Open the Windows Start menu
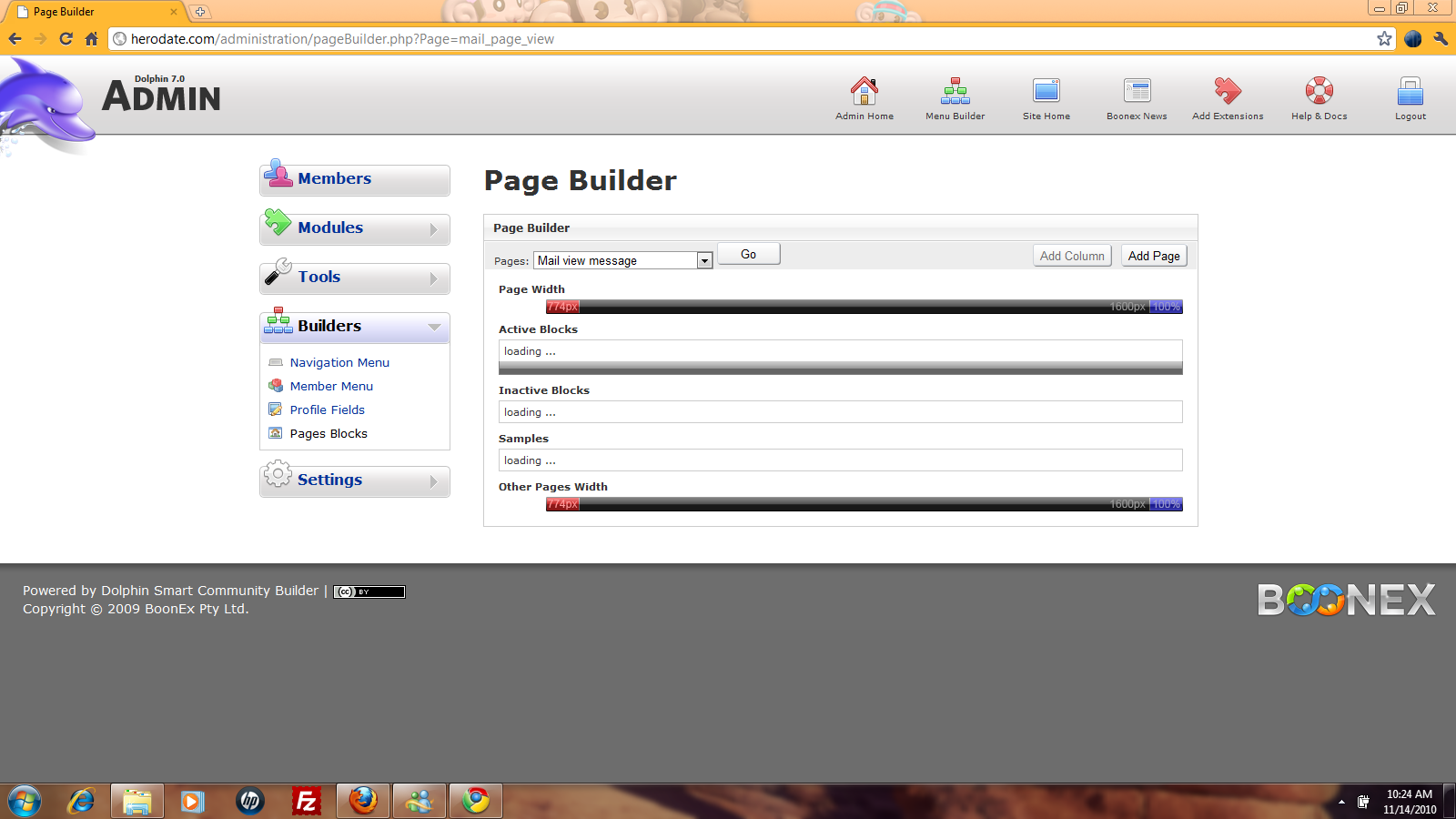The width and height of the screenshot is (1456, 819). tap(25, 801)
